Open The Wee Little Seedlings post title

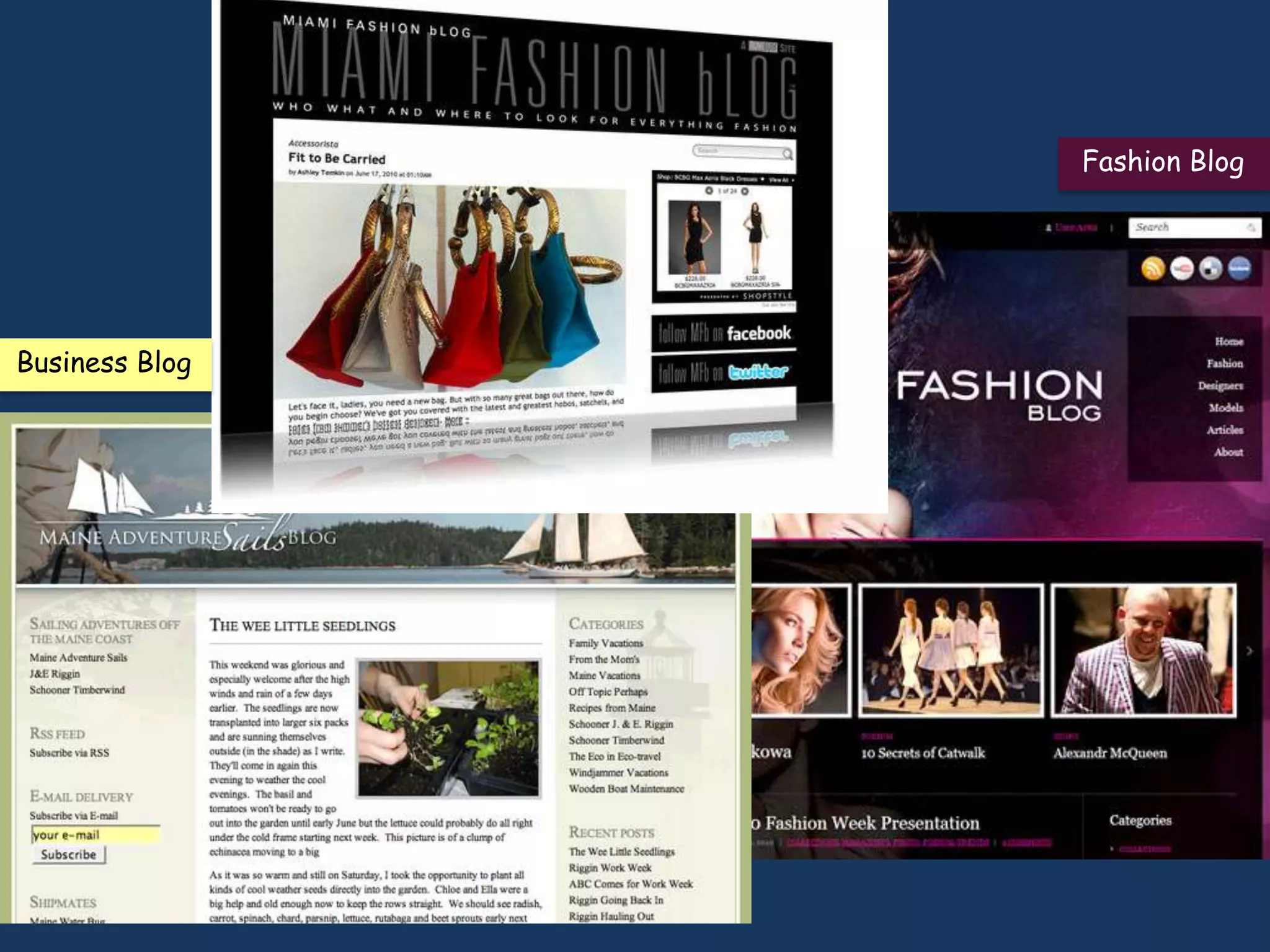click(302, 625)
